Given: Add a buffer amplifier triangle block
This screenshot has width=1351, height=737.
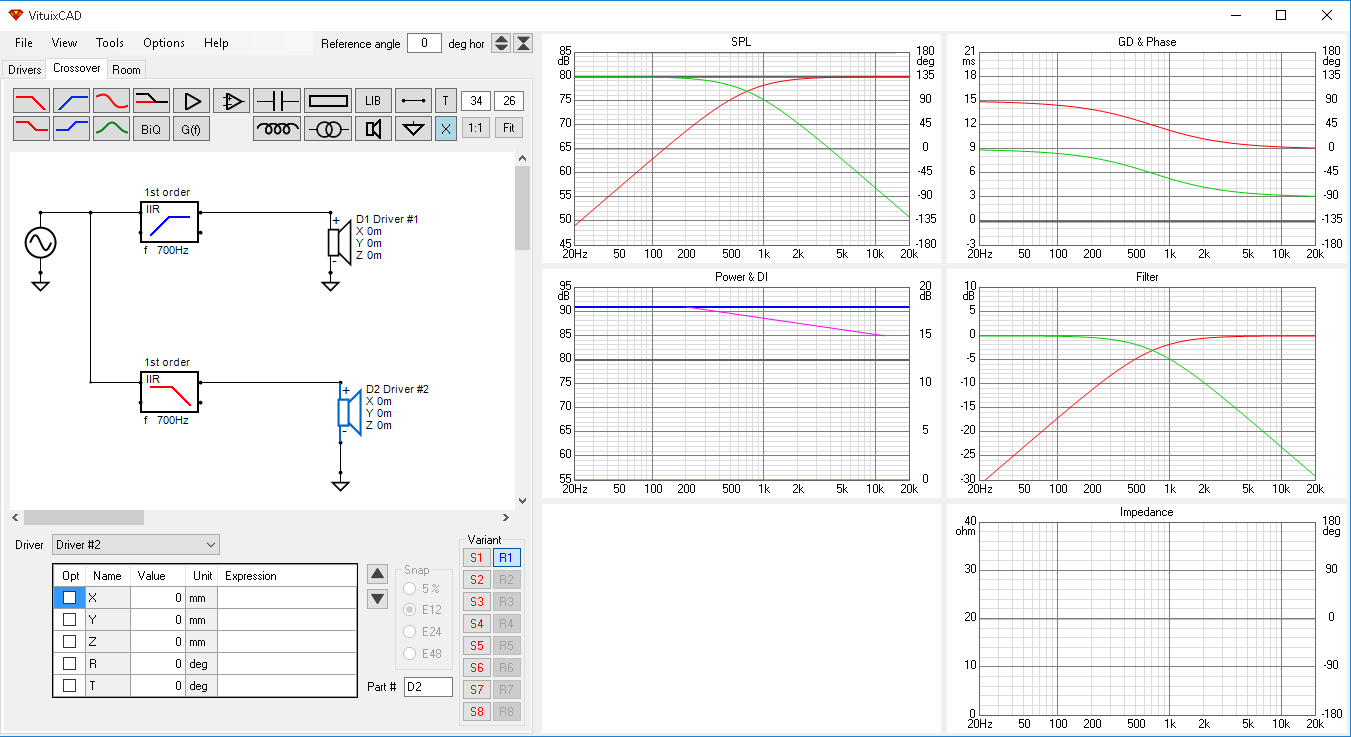Looking at the screenshot, I should coord(191,101).
